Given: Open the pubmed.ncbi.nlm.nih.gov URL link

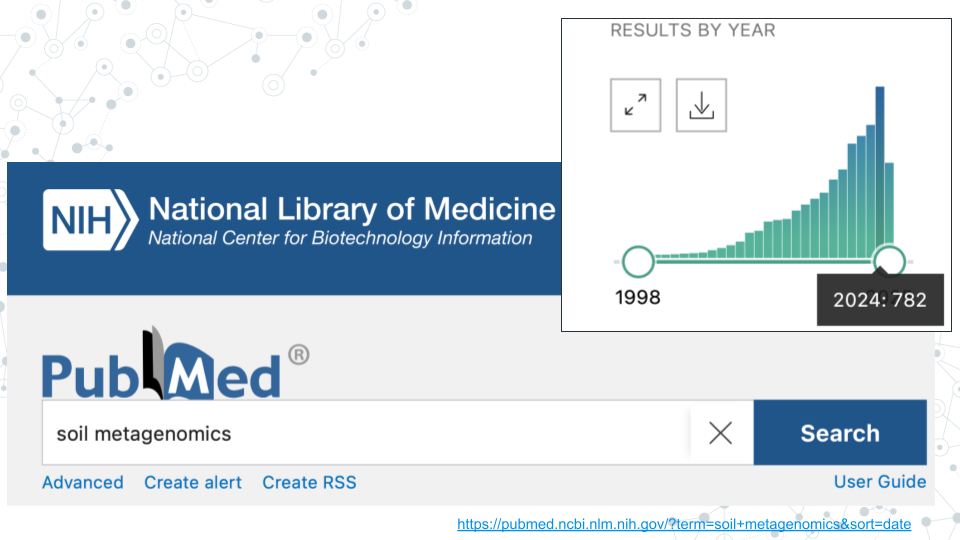Looking at the screenshot, I should pyautogui.click(x=684, y=524).
